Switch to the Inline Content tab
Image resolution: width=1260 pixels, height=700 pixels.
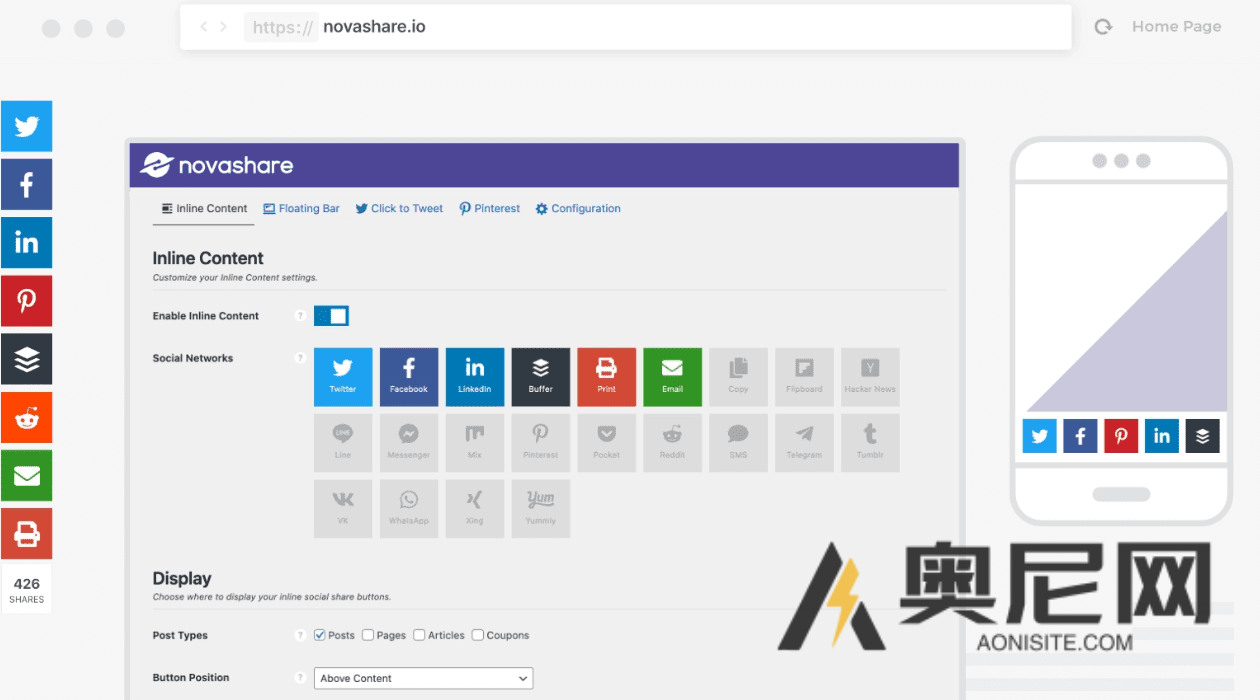(x=204, y=208)
